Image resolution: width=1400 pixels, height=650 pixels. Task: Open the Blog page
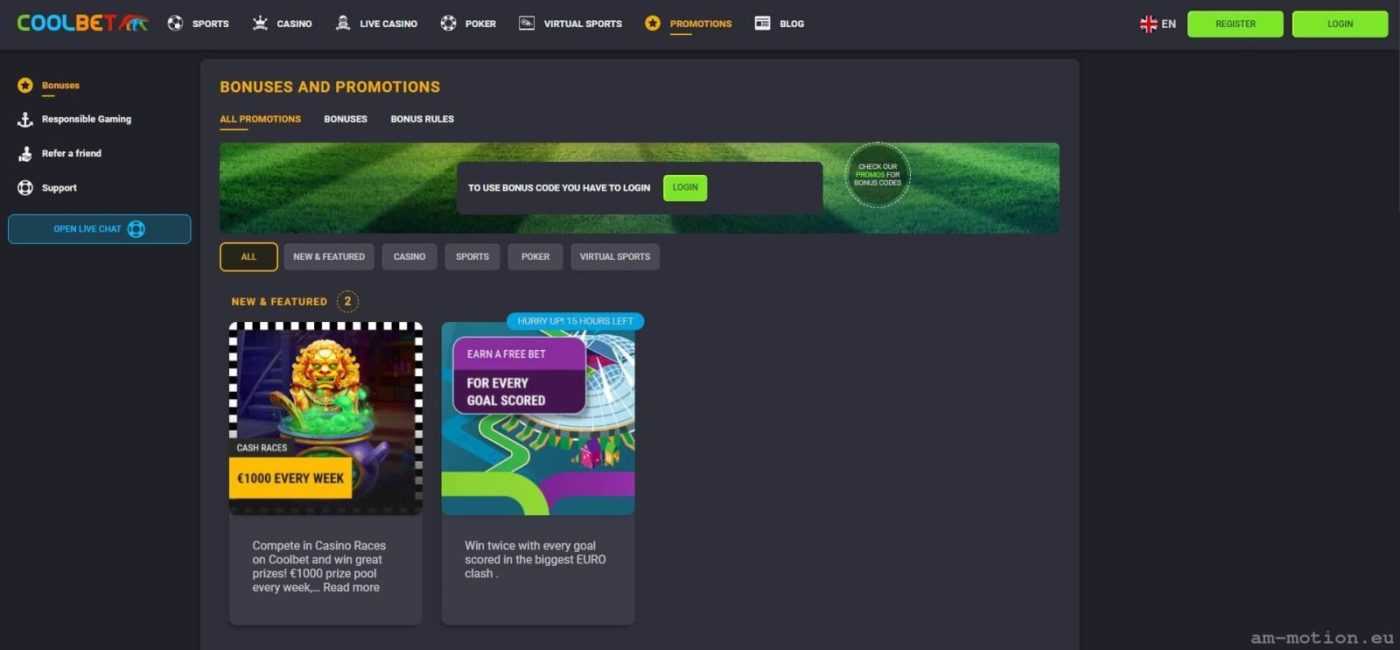[792, 24]
